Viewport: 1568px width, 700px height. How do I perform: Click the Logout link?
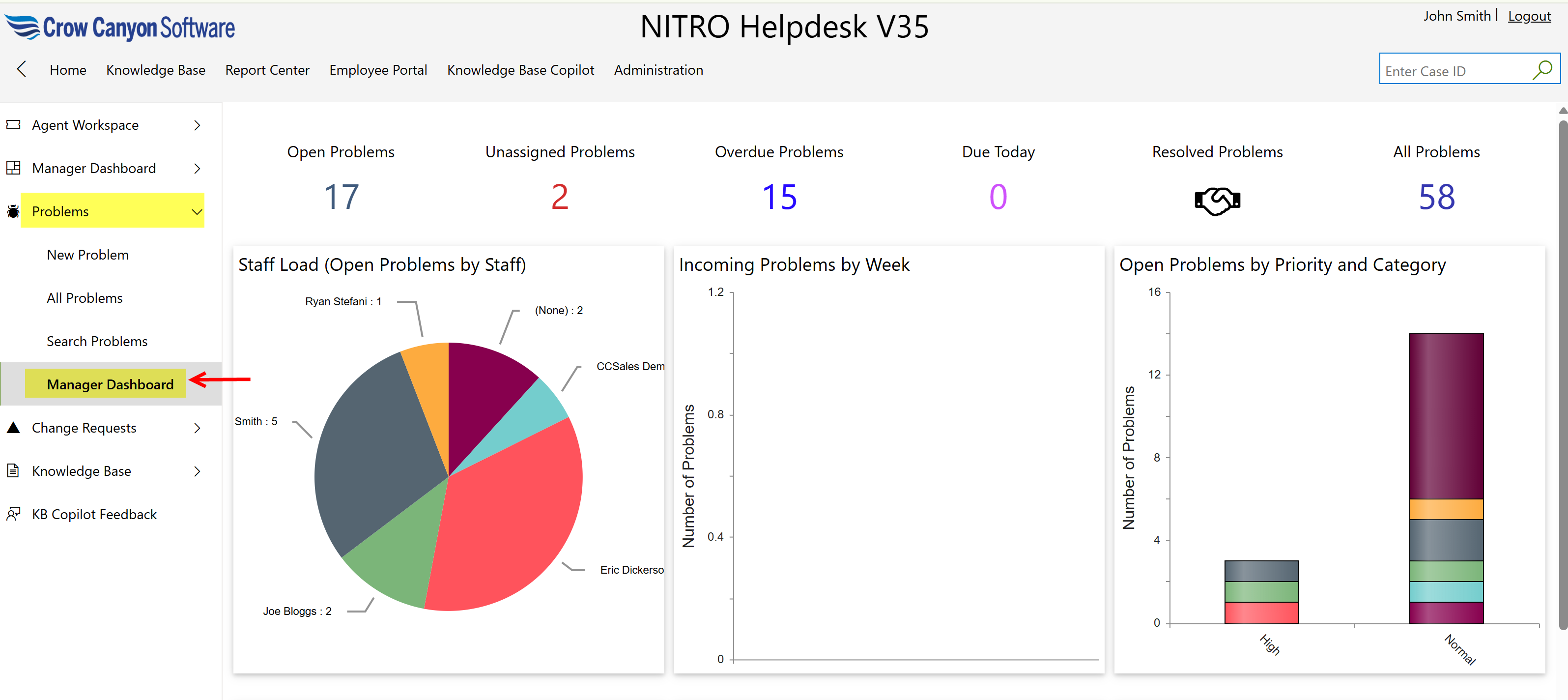[1528, 16]
